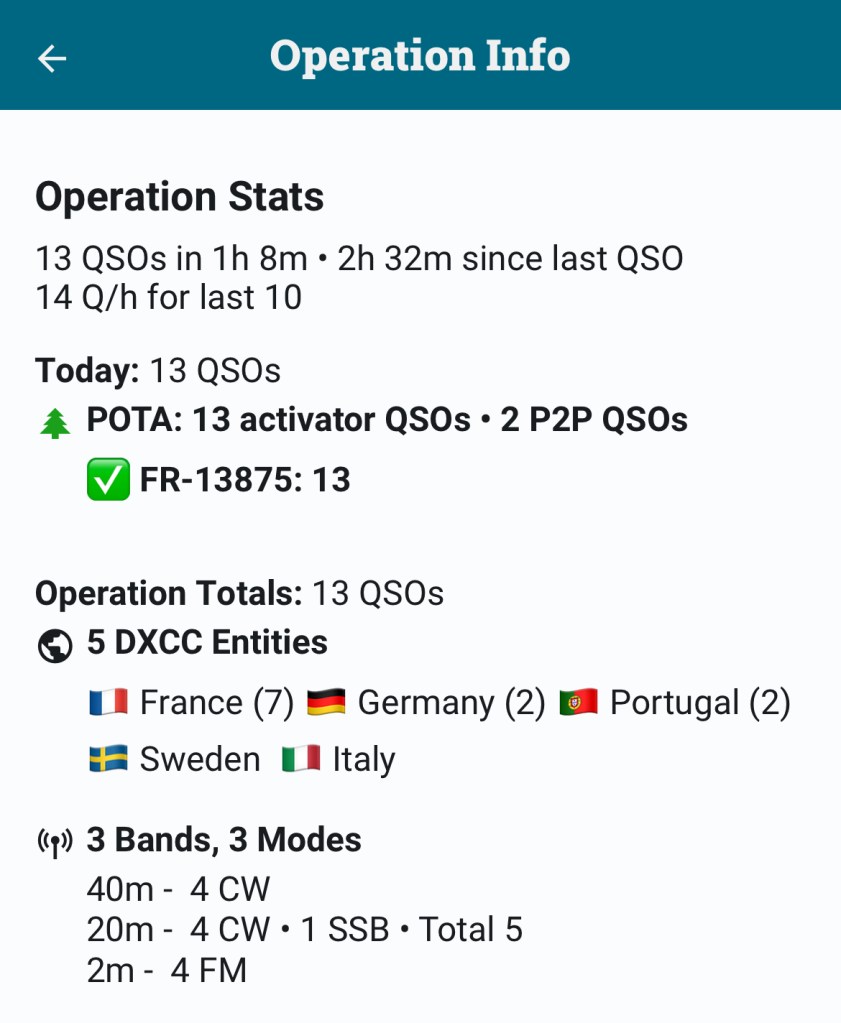Tap the globe icon beside DXCC Entities

(55, 645)
